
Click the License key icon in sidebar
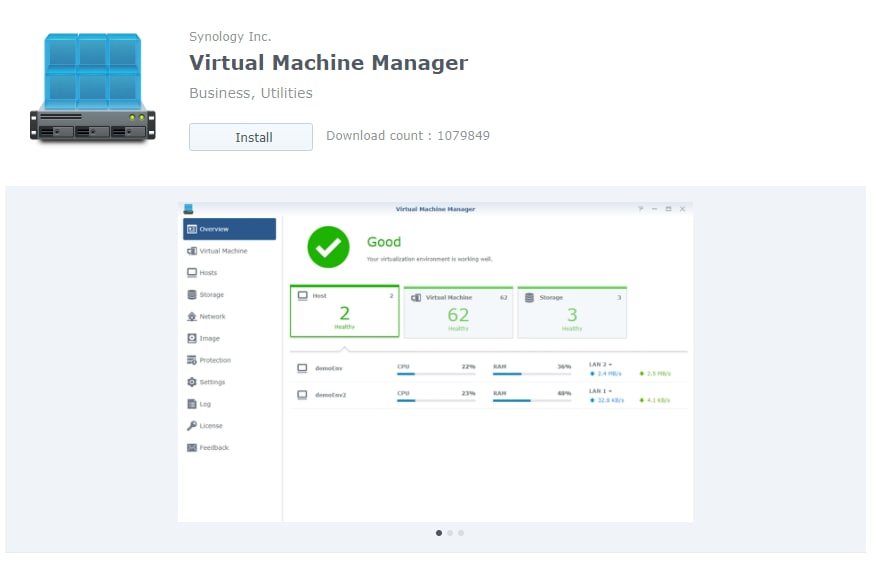point(192,426)
